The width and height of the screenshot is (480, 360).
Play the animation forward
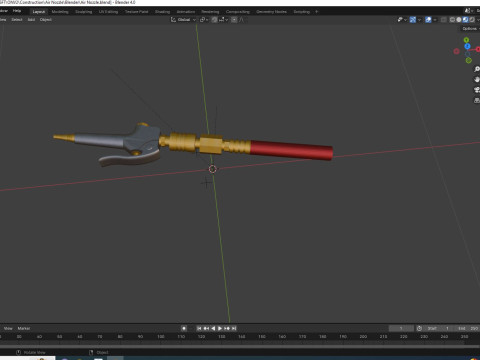tap(220, 328)
